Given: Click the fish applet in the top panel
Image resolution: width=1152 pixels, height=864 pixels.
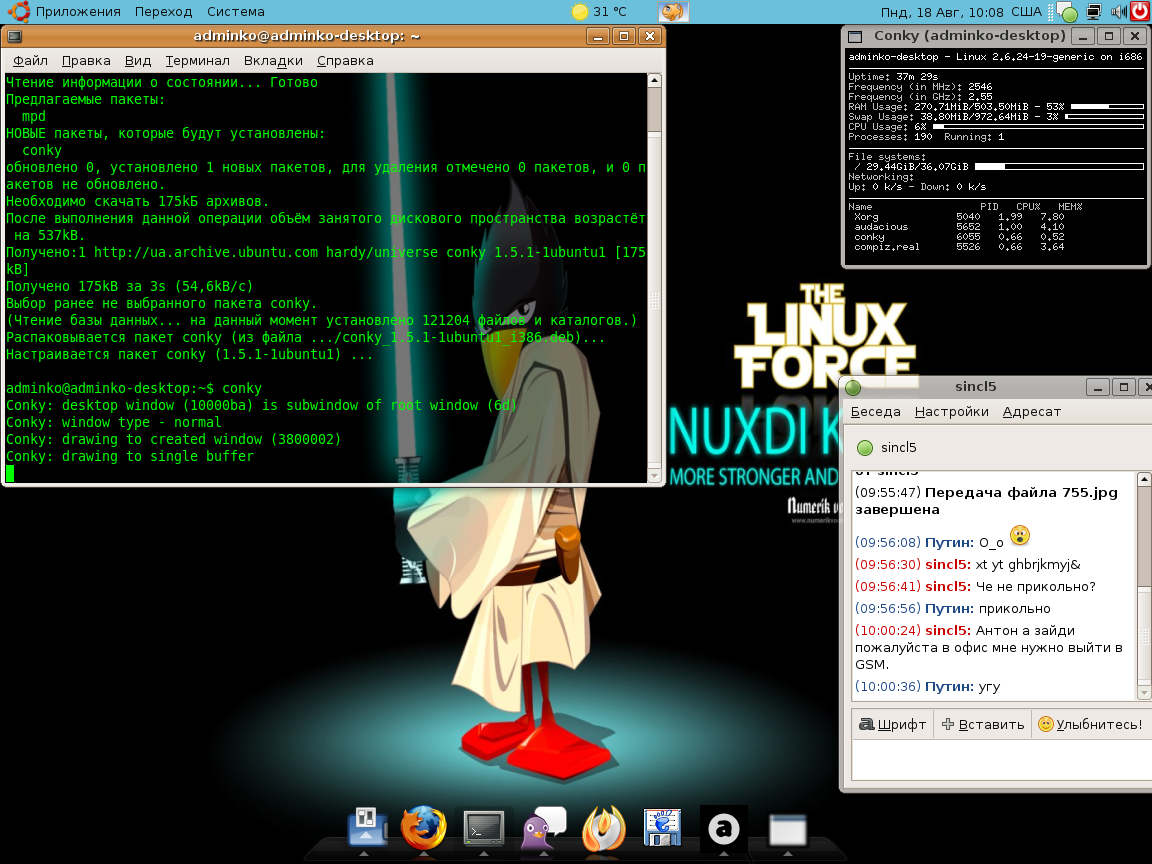Looking at the screenshot, I should [673, 12].
